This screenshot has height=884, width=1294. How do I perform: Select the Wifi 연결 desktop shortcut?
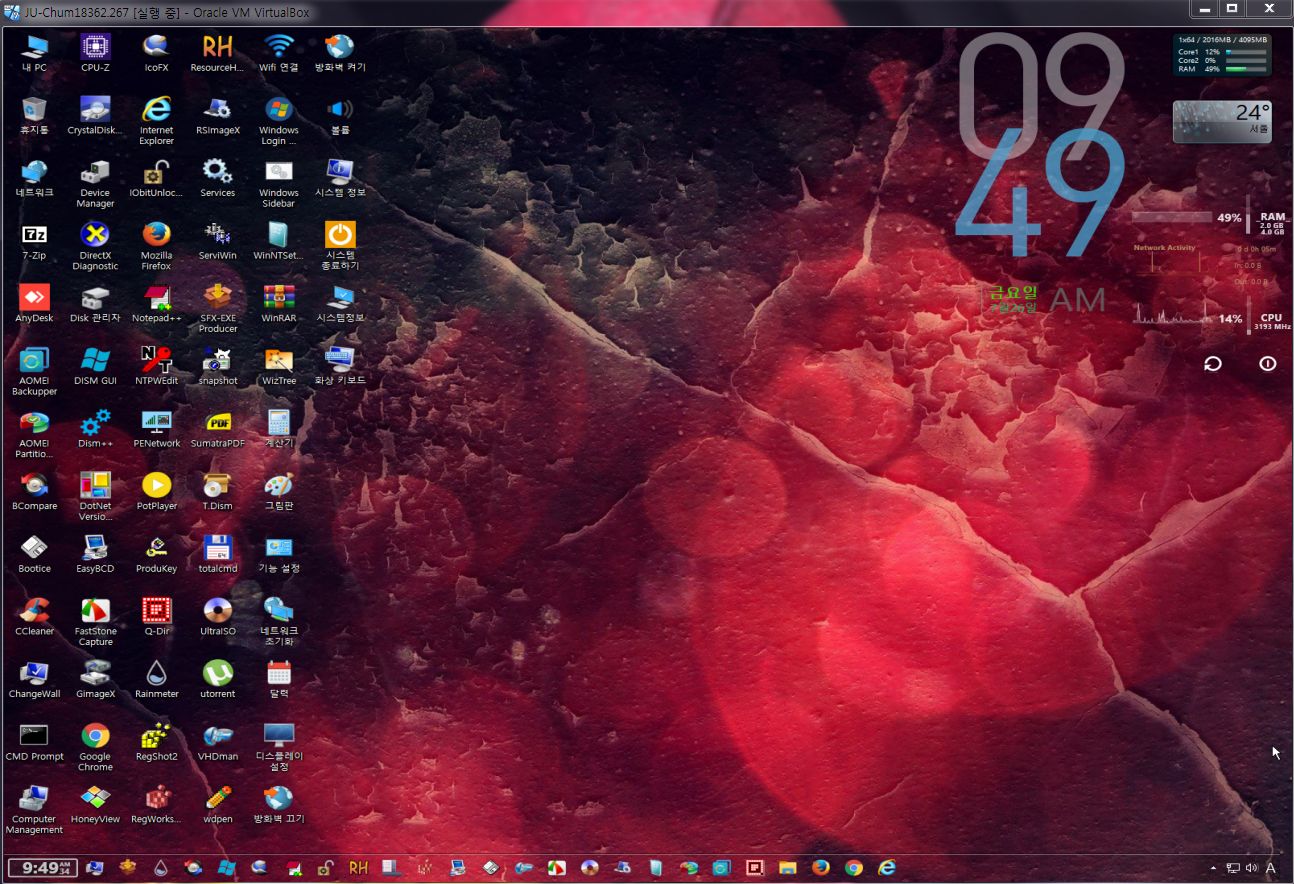click(x=279, y=53)
